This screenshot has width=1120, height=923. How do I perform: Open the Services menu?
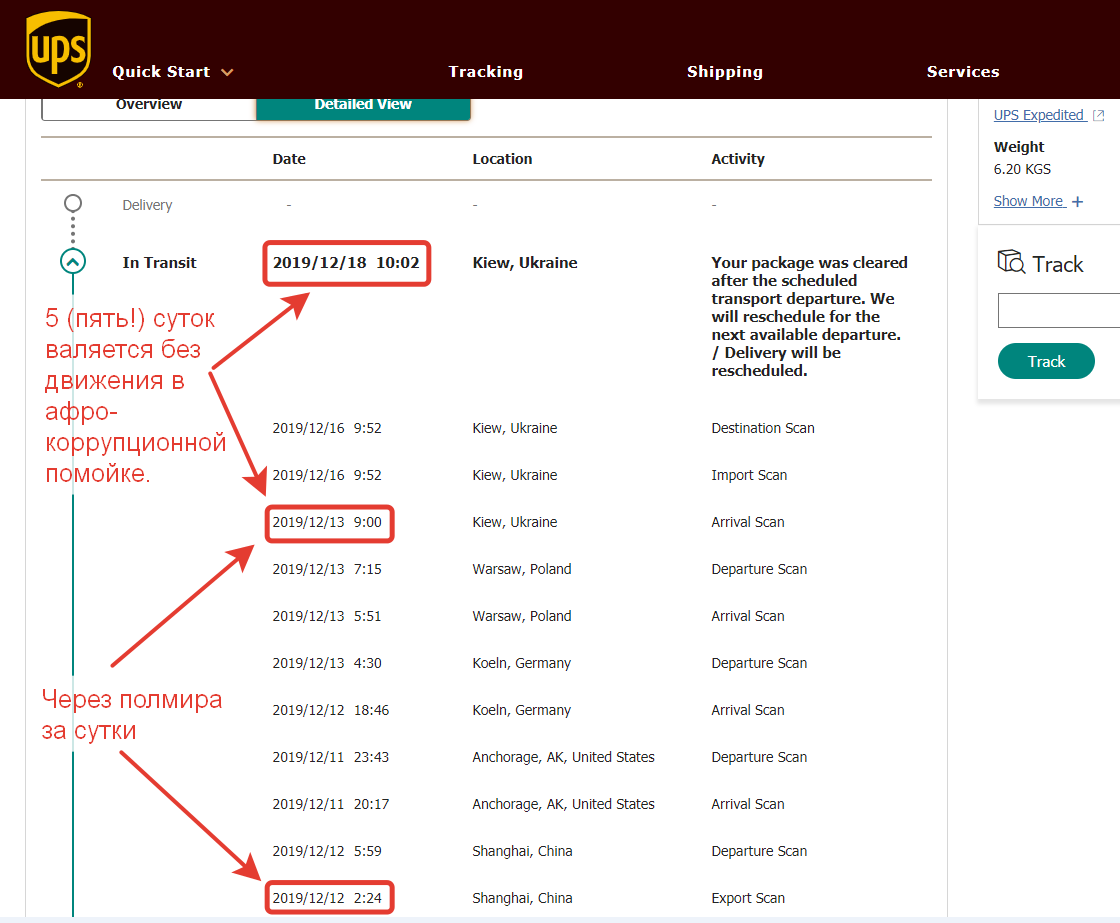coord(963,71)
